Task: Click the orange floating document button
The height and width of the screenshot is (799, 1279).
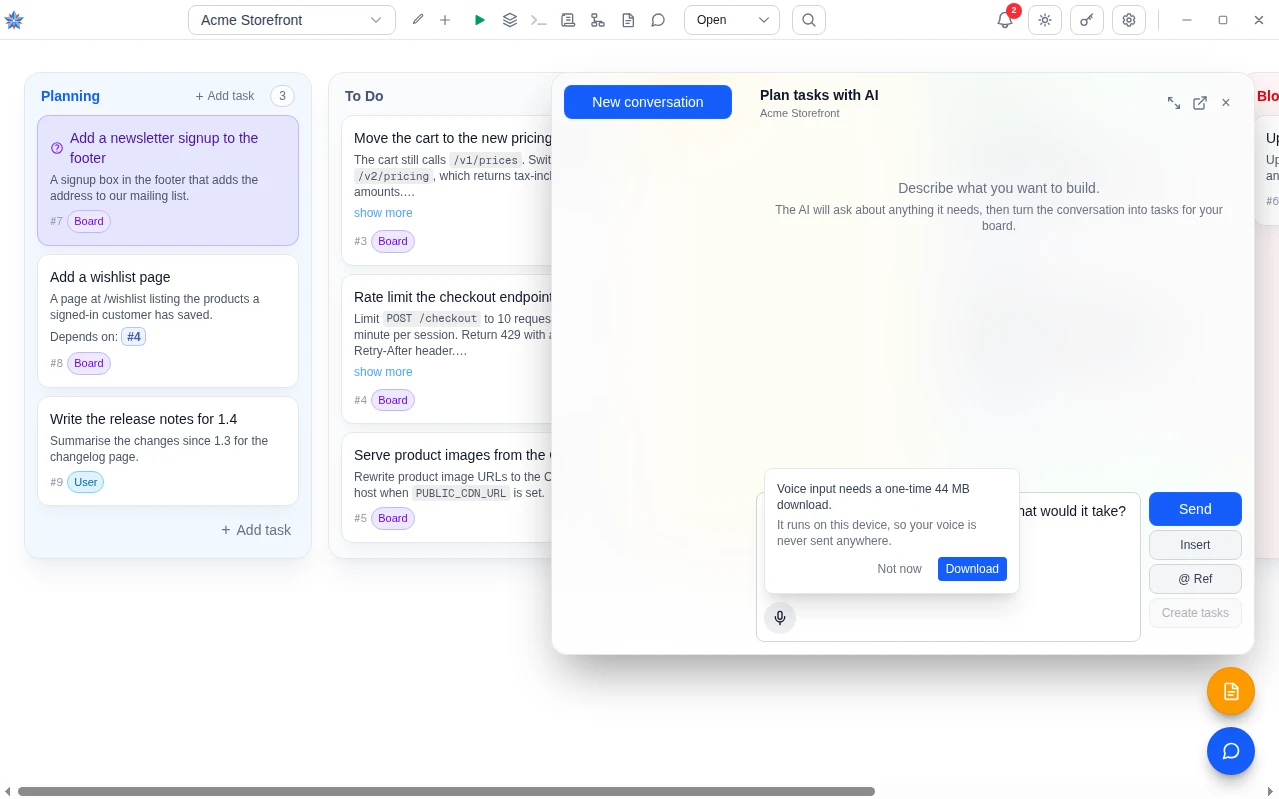Action: 1231,691
